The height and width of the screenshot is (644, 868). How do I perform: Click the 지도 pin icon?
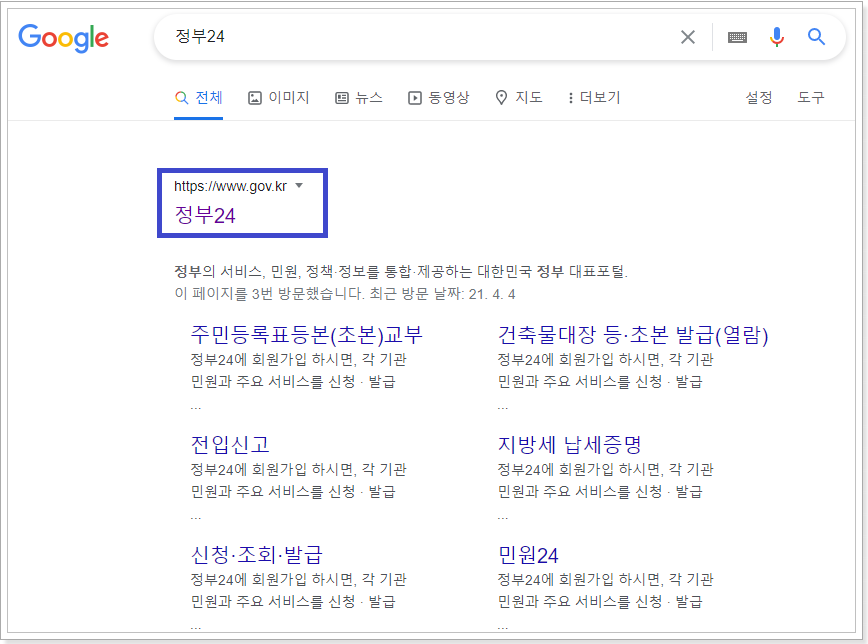[x=501, y=97]
